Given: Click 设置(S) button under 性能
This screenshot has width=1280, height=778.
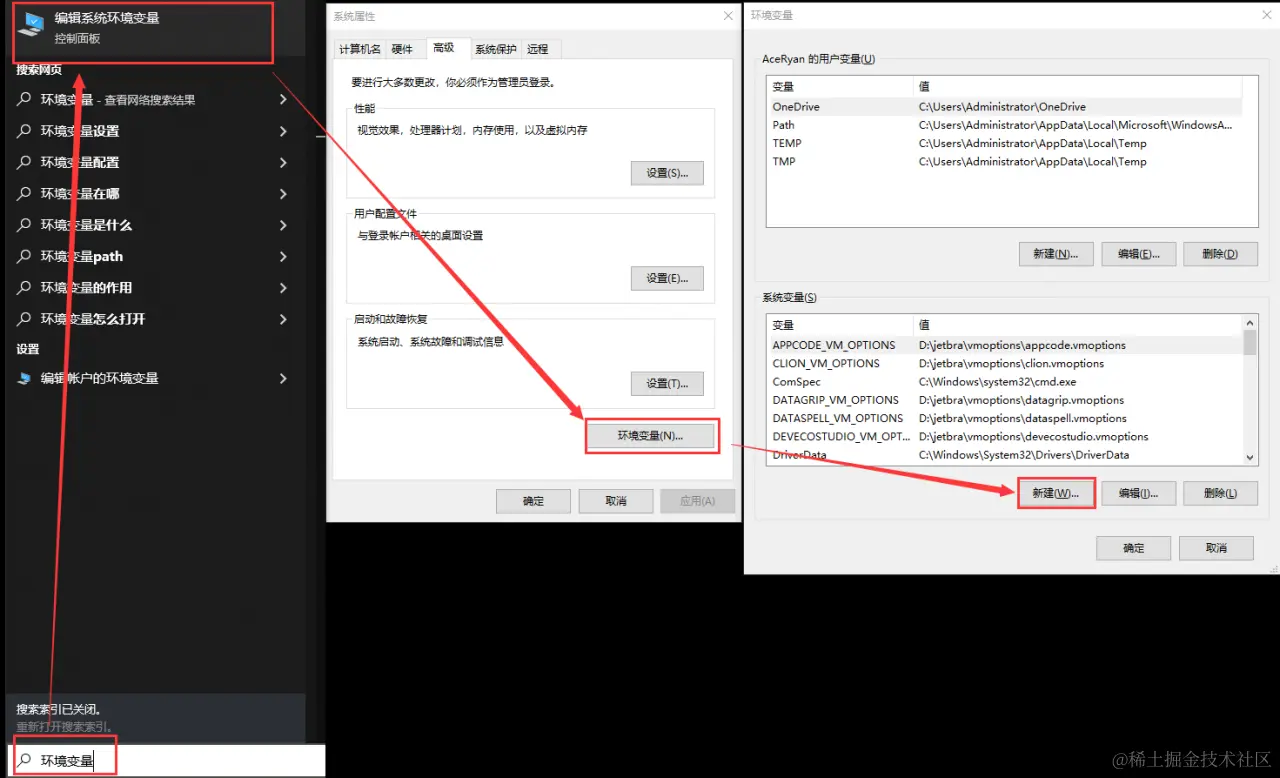Looking at the screenshot, I should (667, 173).
